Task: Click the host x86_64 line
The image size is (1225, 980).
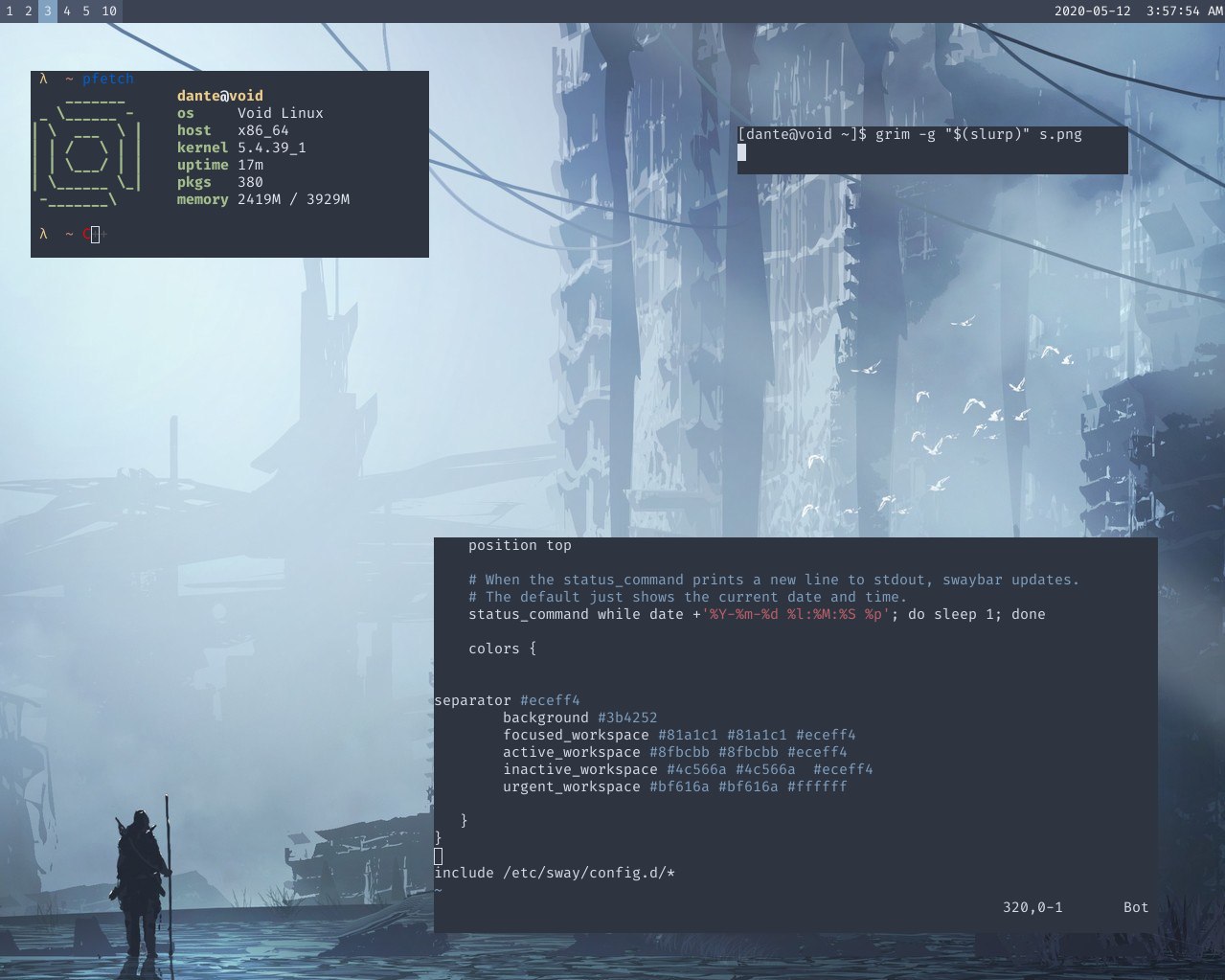Action: [x=233, y=130]
